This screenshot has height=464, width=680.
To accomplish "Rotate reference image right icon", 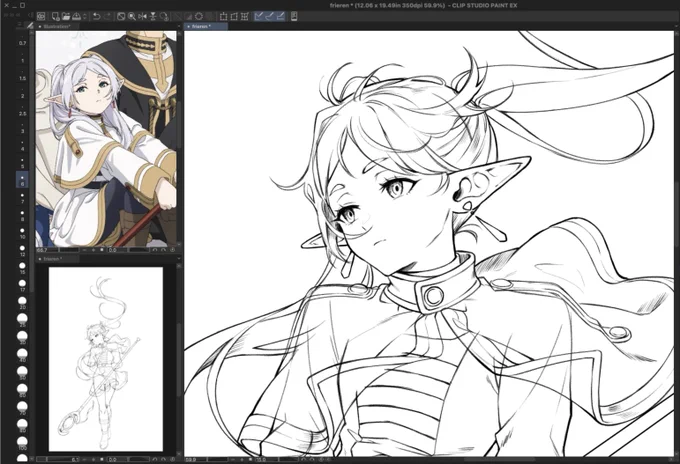I will click(x=163, y=250).
